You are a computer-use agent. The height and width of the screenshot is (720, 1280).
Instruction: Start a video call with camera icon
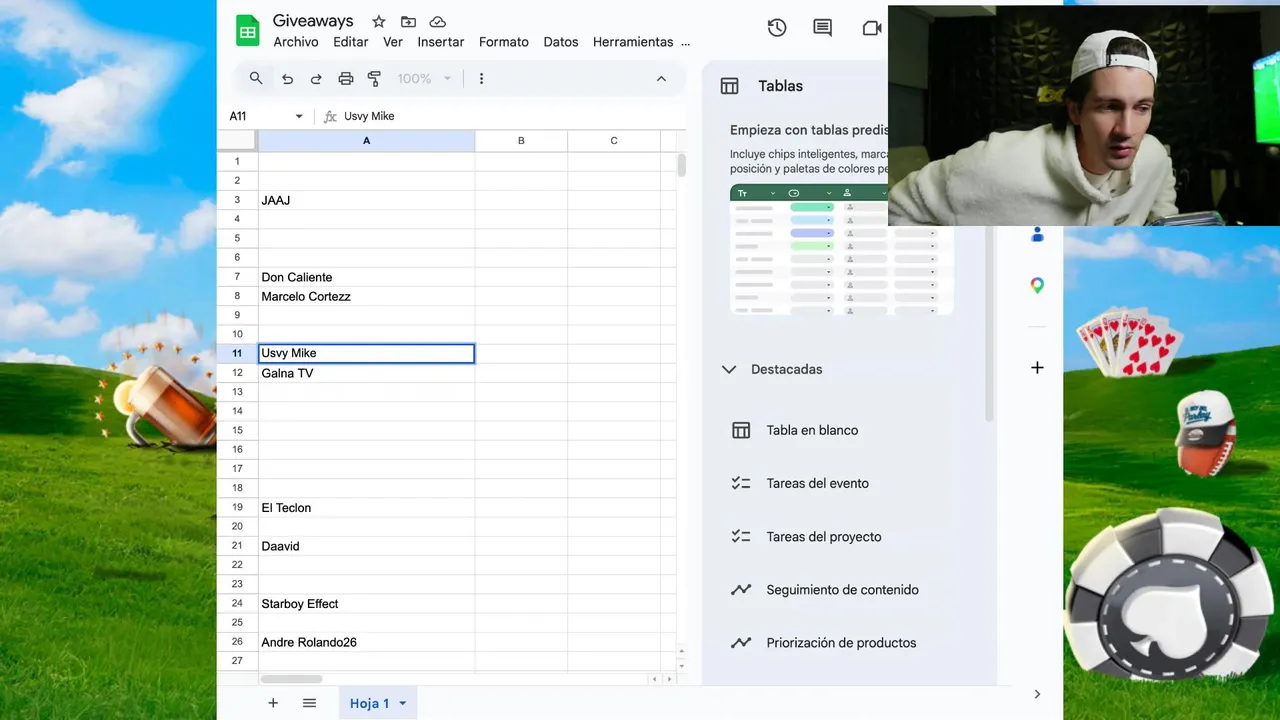(x=872, y=28)
